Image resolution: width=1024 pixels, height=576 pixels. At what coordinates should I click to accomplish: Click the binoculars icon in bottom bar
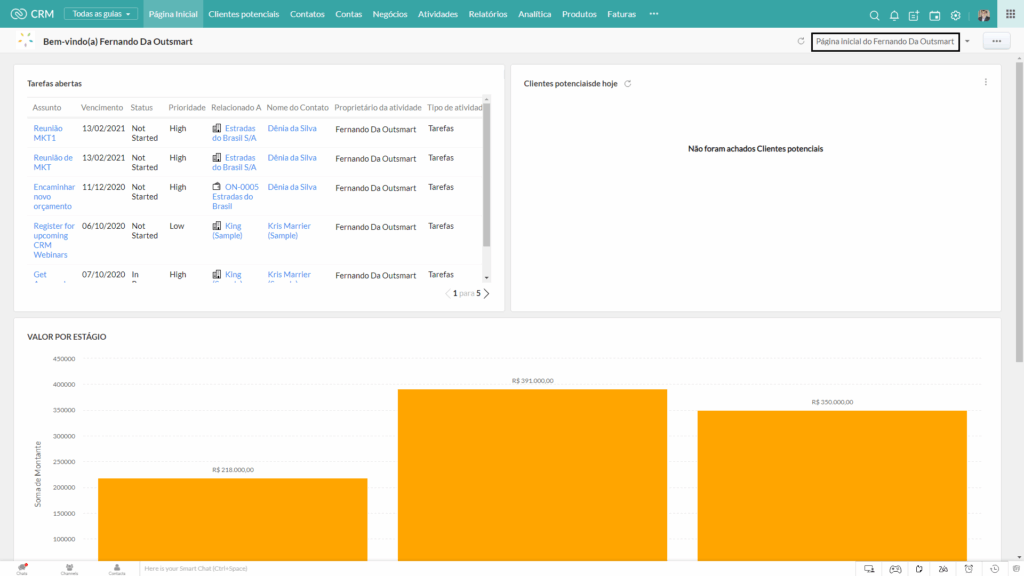pyautogui.click(x=943, y=569)
